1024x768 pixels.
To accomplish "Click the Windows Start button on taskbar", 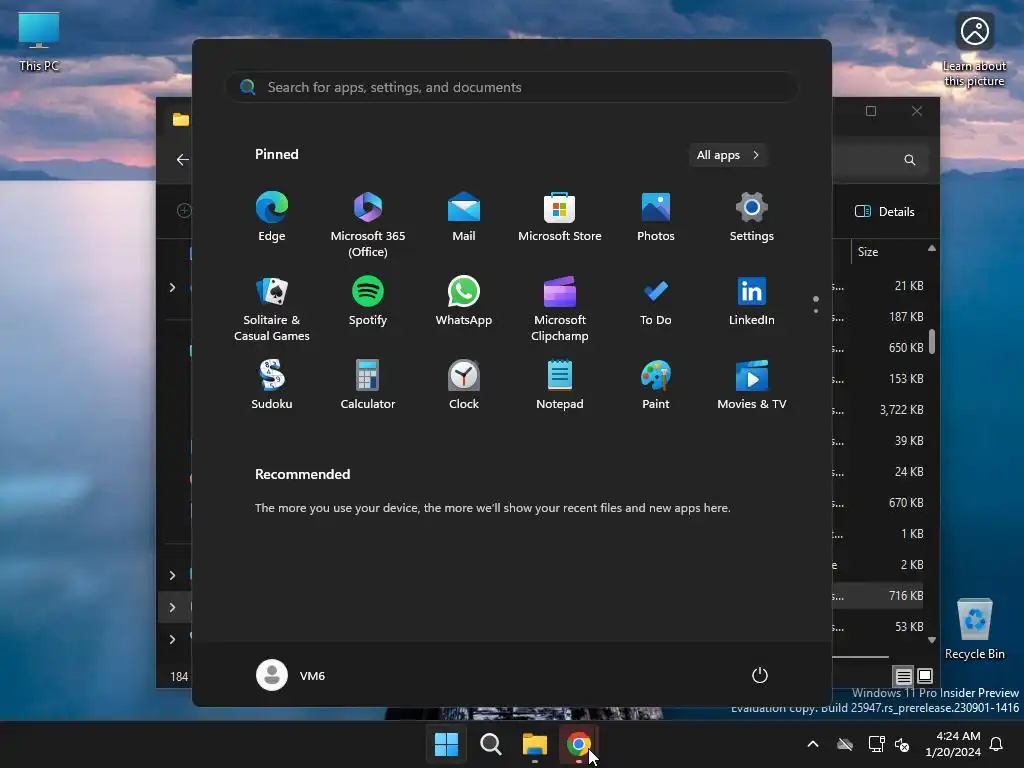I will click(x=447, y=744).
